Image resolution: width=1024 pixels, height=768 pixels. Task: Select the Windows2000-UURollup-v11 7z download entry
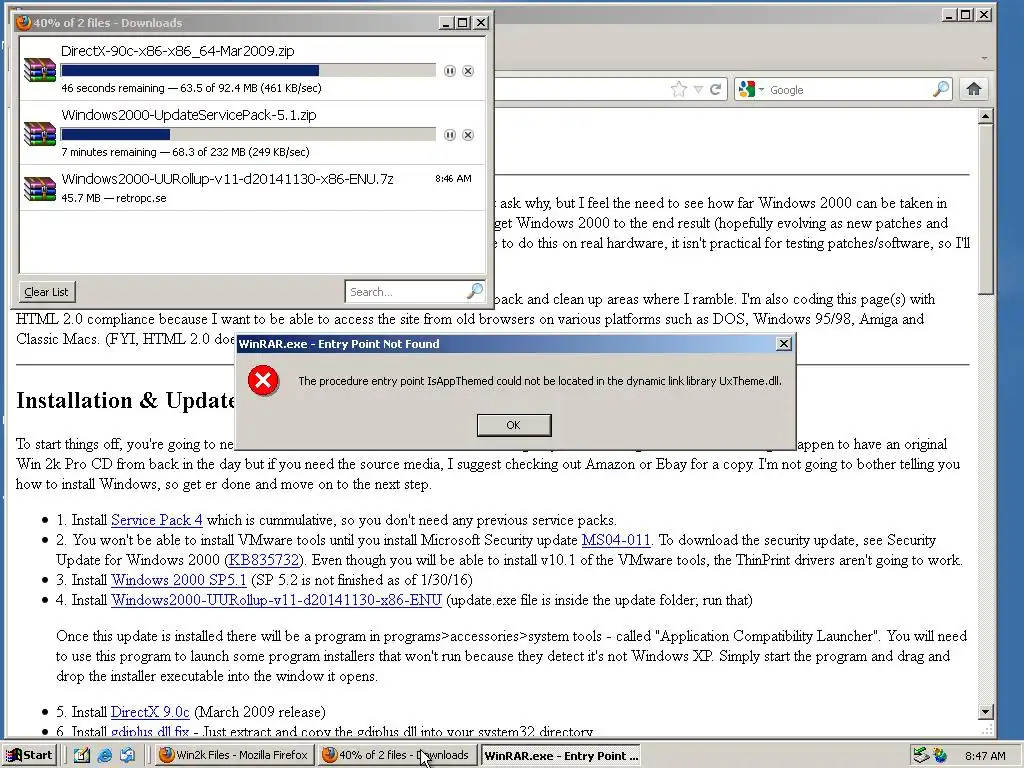coord(252,187)
